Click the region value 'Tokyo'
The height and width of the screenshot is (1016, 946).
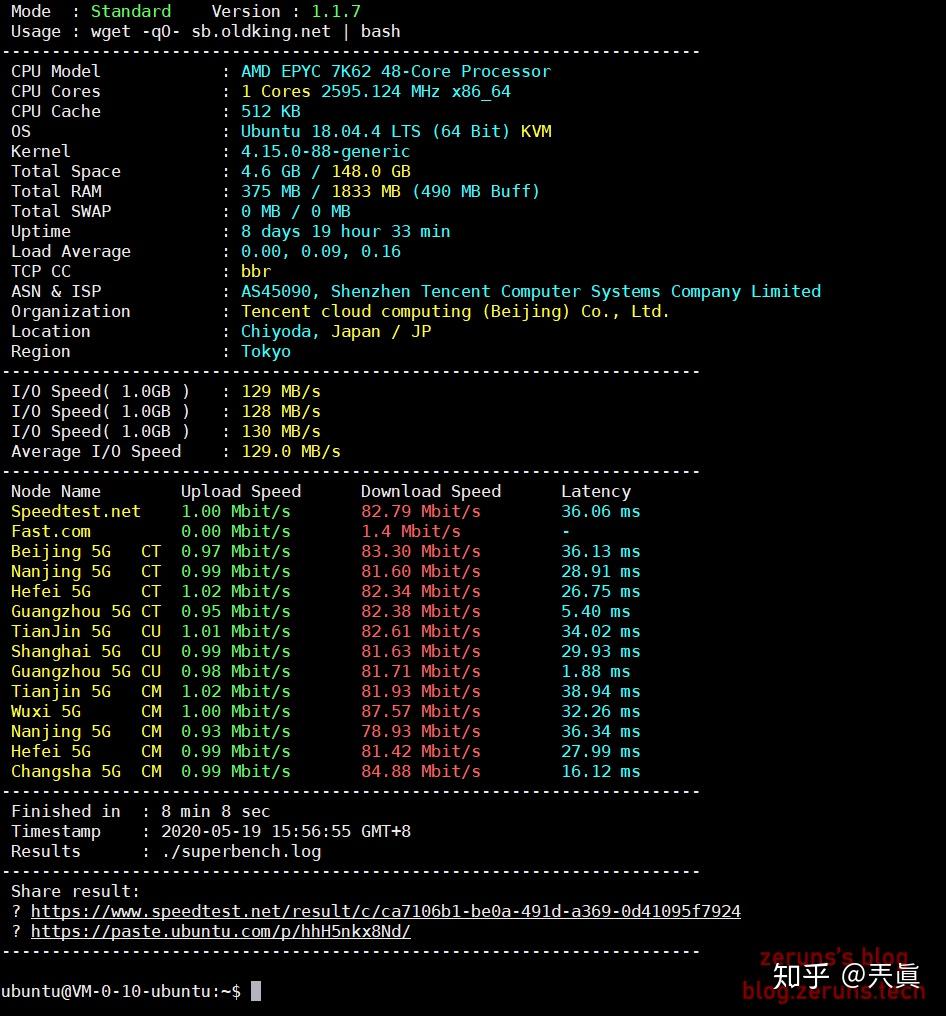tap(266, 352)
